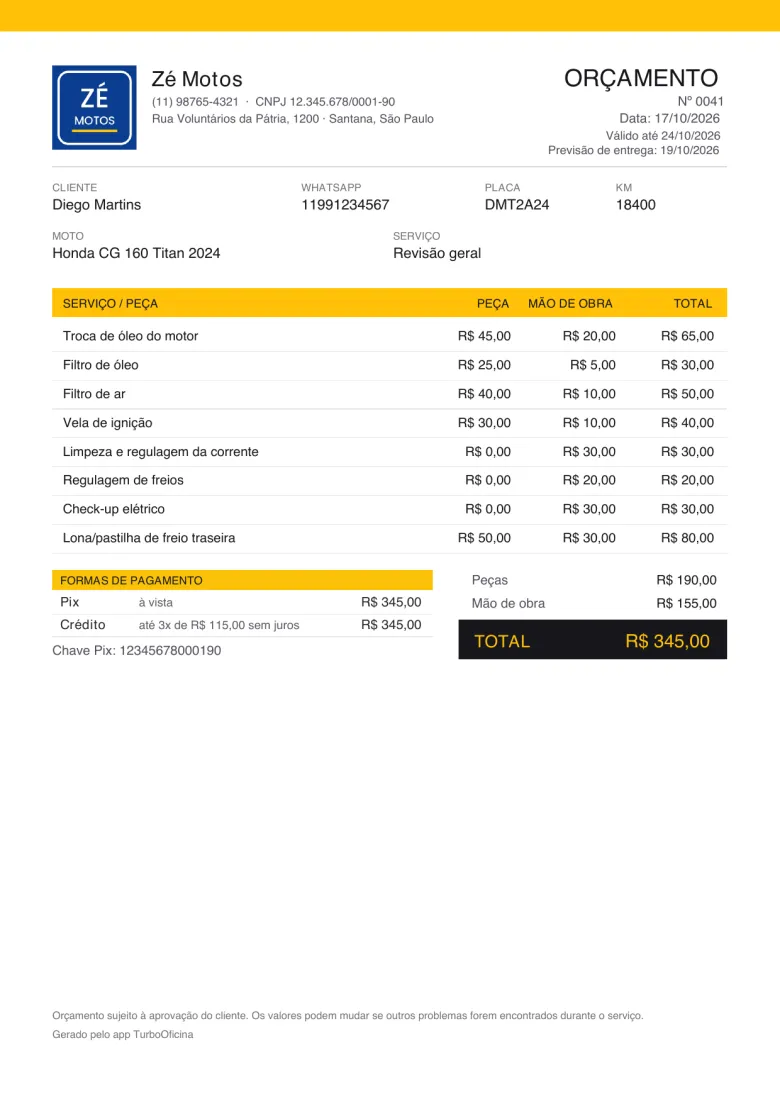This screenshot has width=780, height=1104.
Task: Click 'SERVIÇO / PEÇA' column header
Action: pyautogui.click(x=110, y=303)
